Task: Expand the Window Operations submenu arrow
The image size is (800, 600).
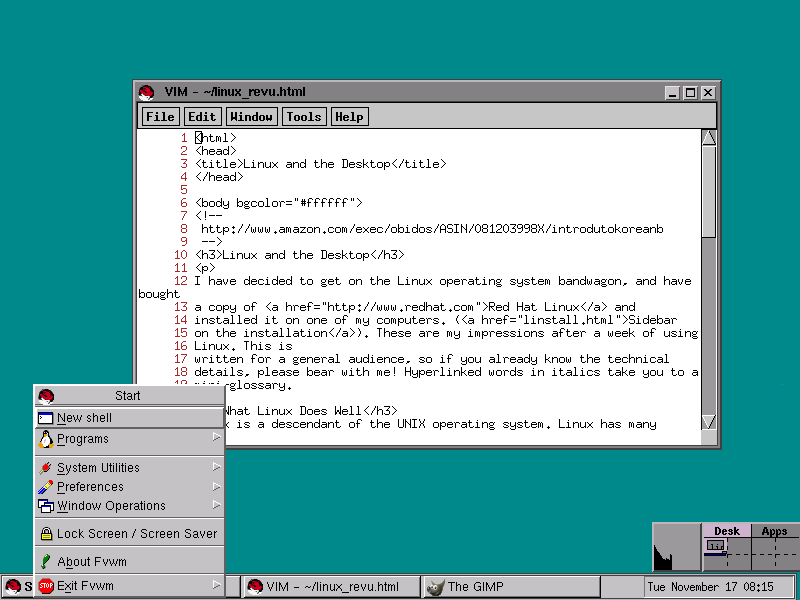Action: tap(216, 505)
